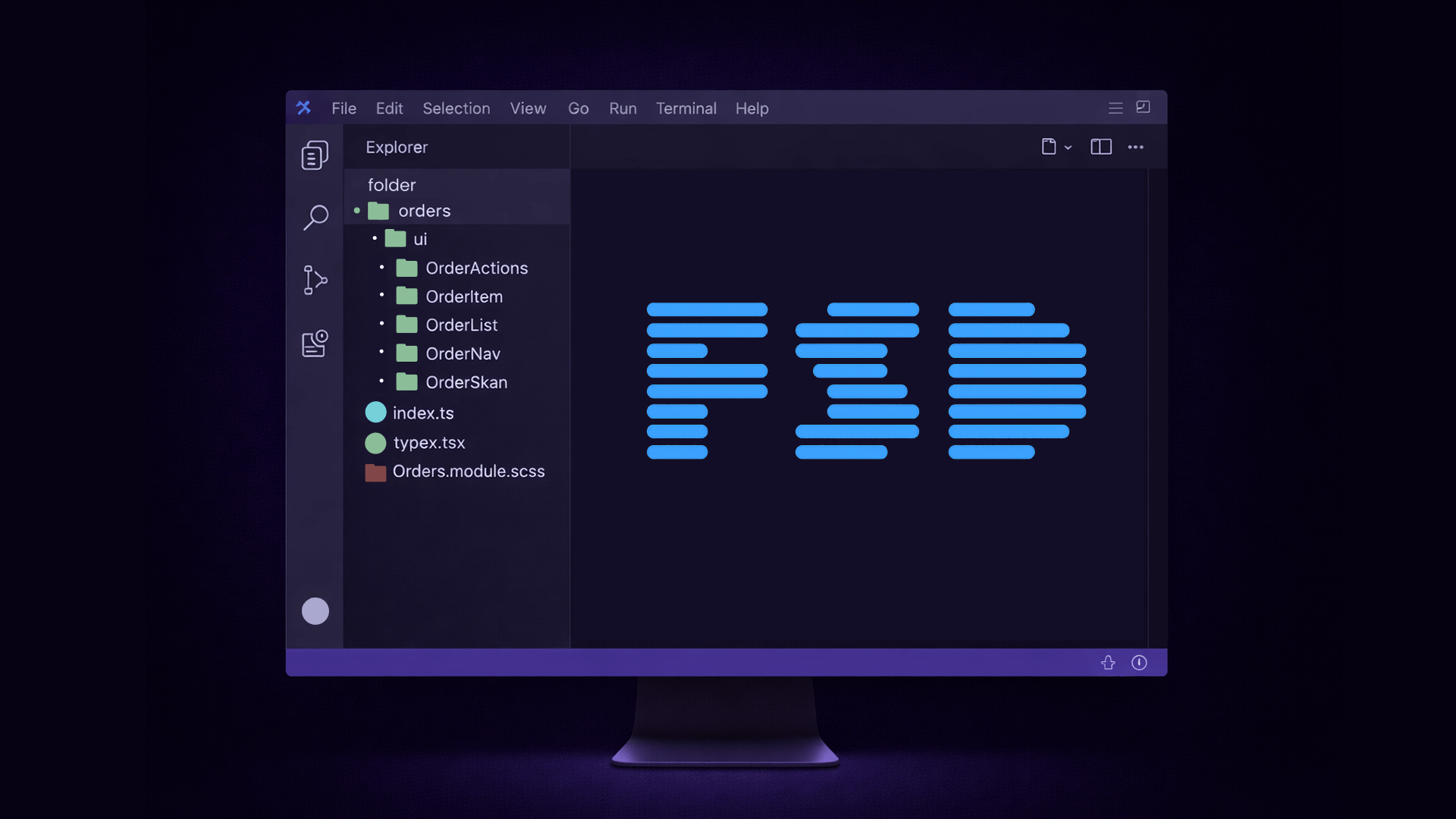The height and width of the screenshot is (819, 1456).
Task: Open the more actions ellipsis in editor
Action: [1135, 147]
